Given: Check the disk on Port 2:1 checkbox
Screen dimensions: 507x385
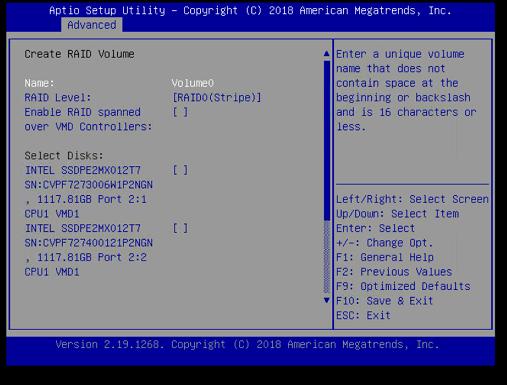Looking at the screenshot, I should [180, 170].
